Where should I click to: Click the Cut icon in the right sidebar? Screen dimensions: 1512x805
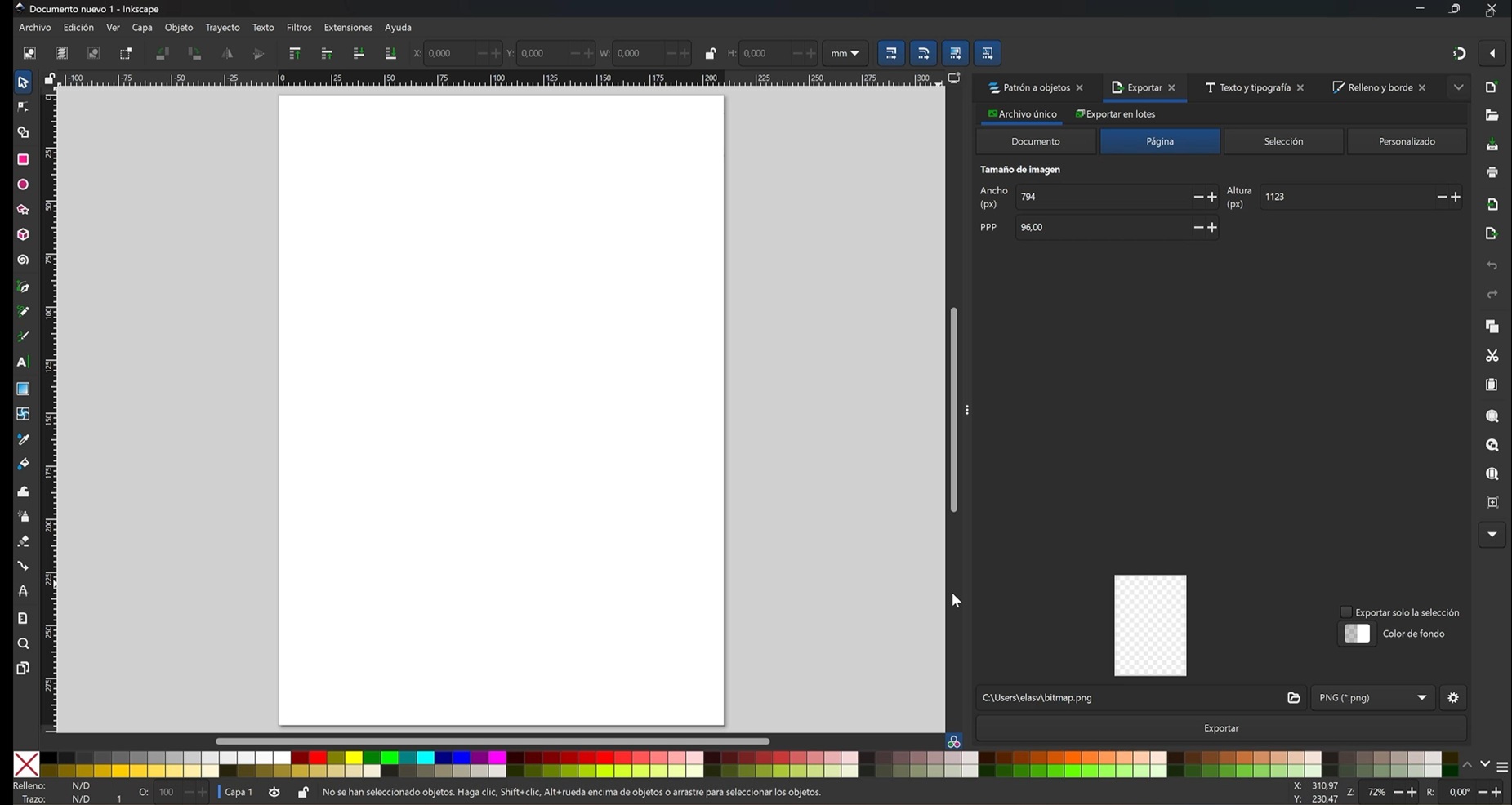point(1492,355)
